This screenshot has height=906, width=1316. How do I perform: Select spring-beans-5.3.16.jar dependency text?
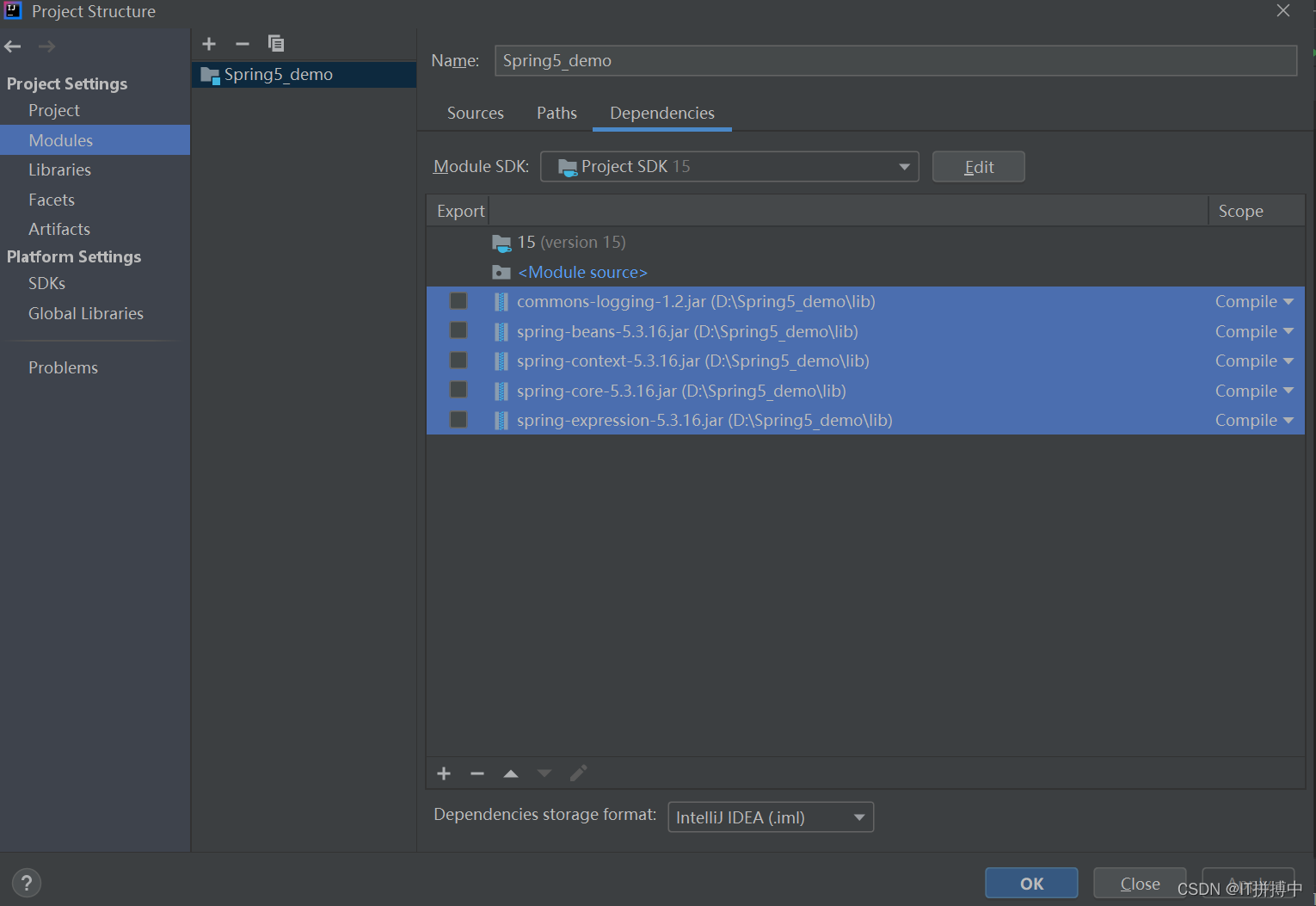[x=687, y=332]
